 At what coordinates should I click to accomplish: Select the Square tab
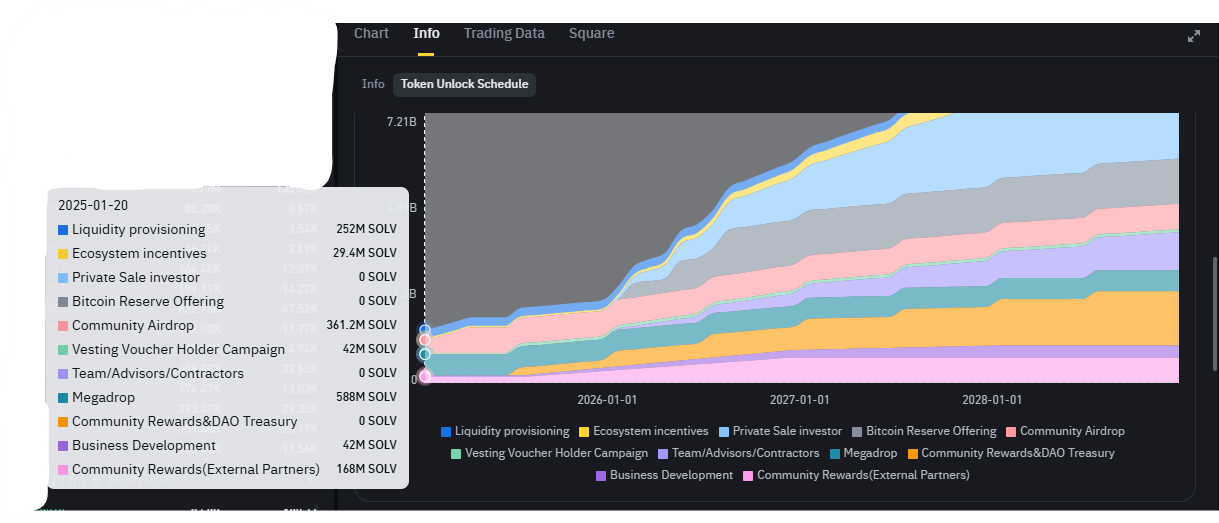click(x=591, y=33)
